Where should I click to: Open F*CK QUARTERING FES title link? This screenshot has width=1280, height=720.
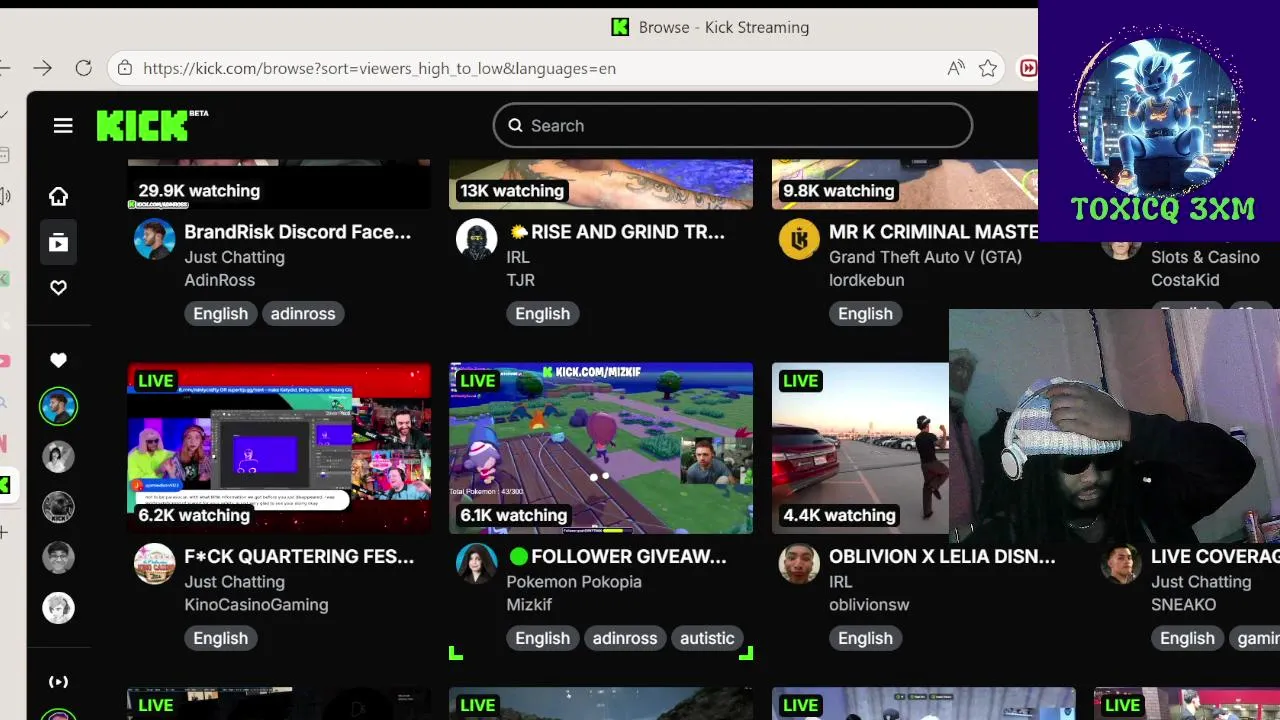[299, 556]
